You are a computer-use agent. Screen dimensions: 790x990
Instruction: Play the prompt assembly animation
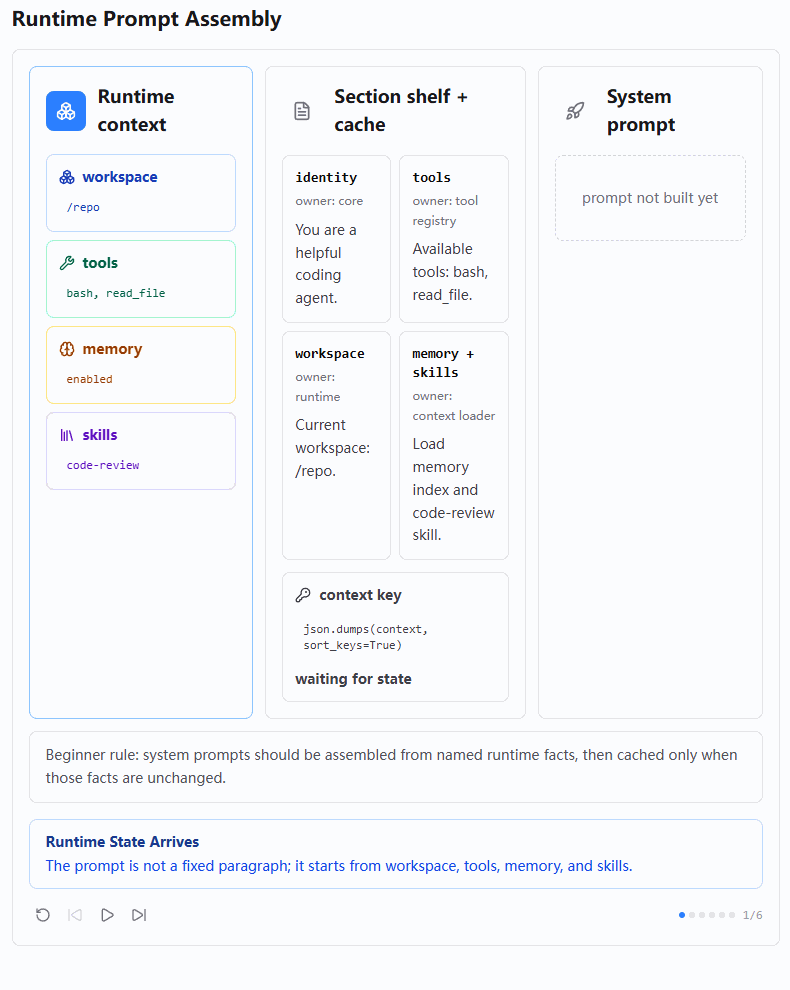coord(107,915)
